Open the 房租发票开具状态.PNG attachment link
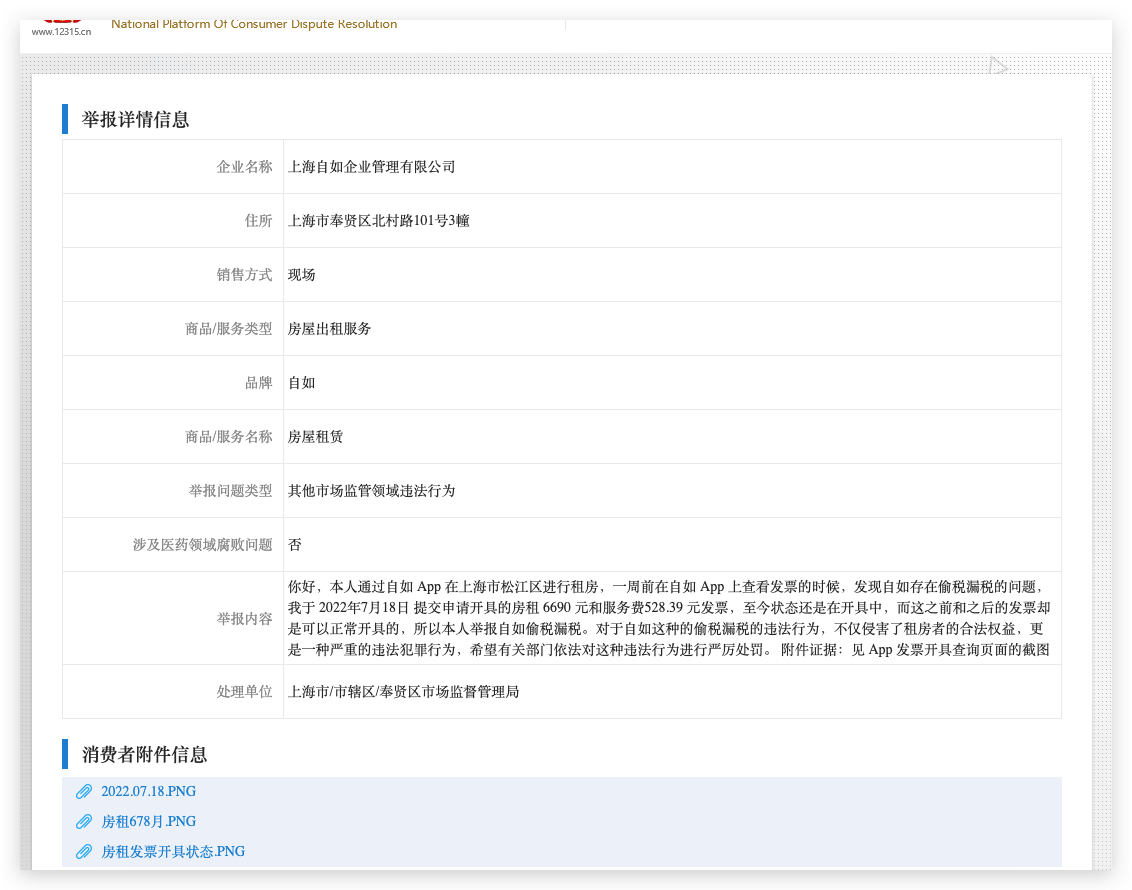This screenshot has width=1132, height=890. [x=173, y=852]
